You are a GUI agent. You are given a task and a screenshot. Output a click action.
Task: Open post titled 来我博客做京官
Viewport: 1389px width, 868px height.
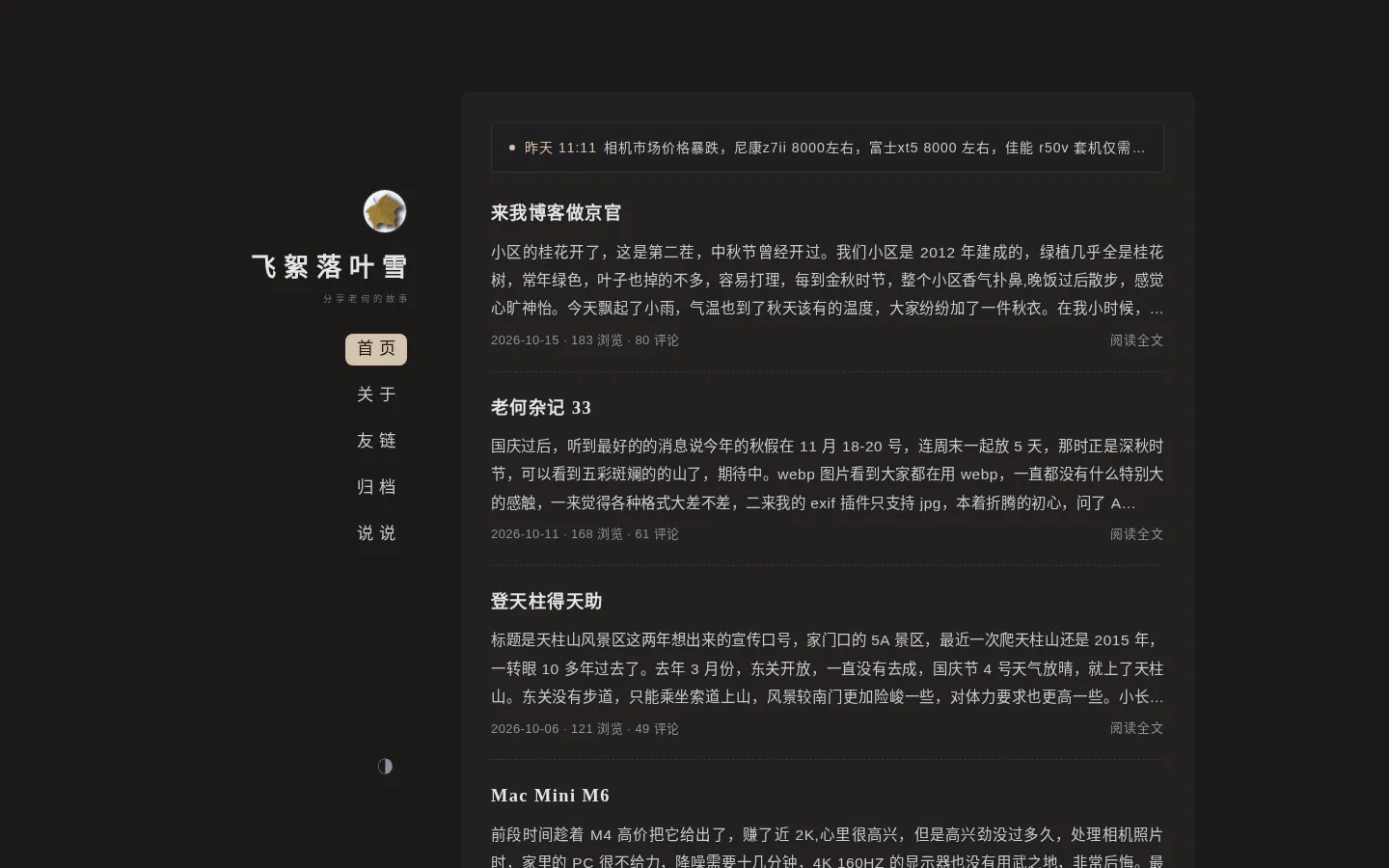tap(556, 213)
